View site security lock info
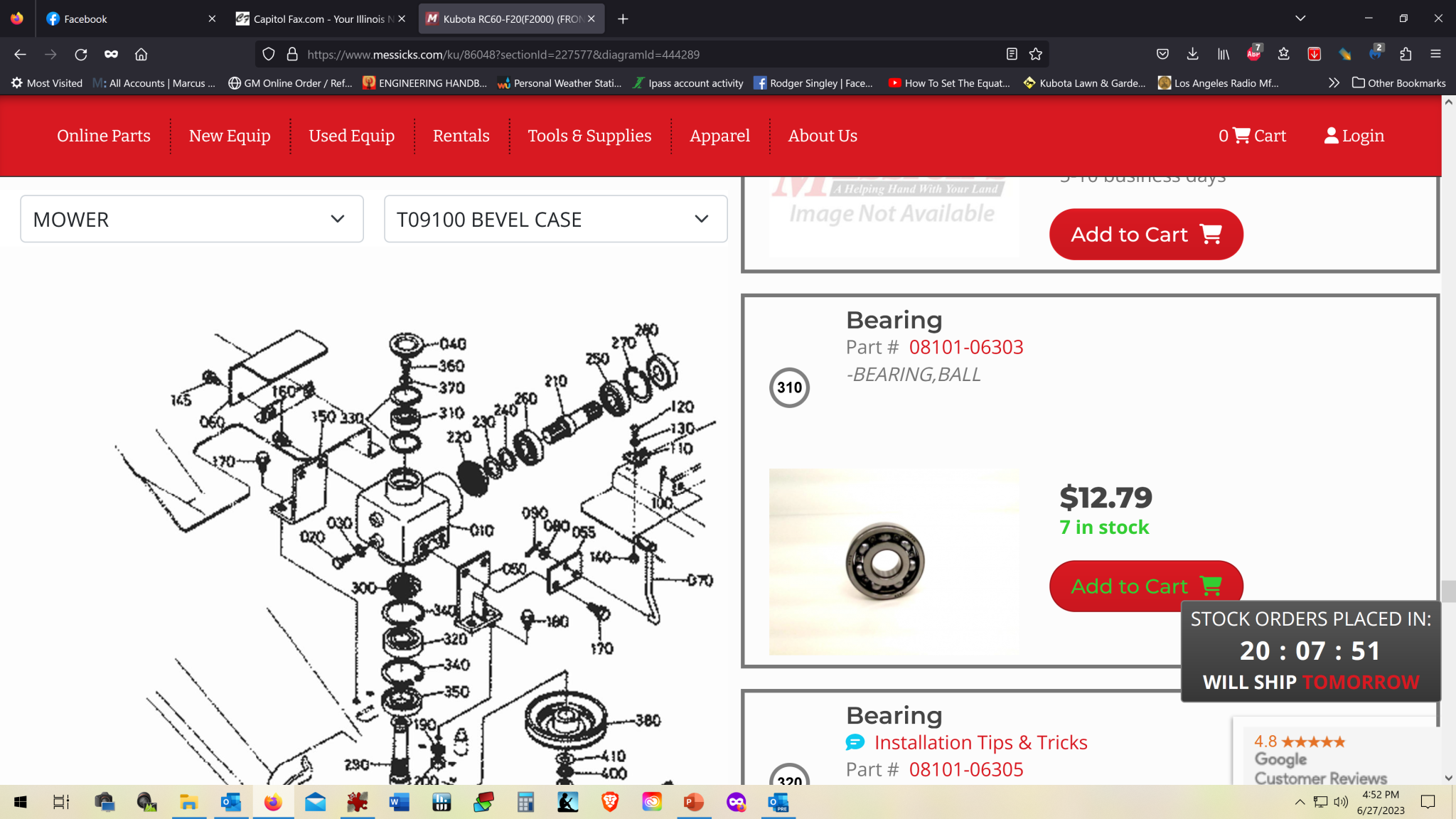1456x819 pixels. [x=292, y=54]
